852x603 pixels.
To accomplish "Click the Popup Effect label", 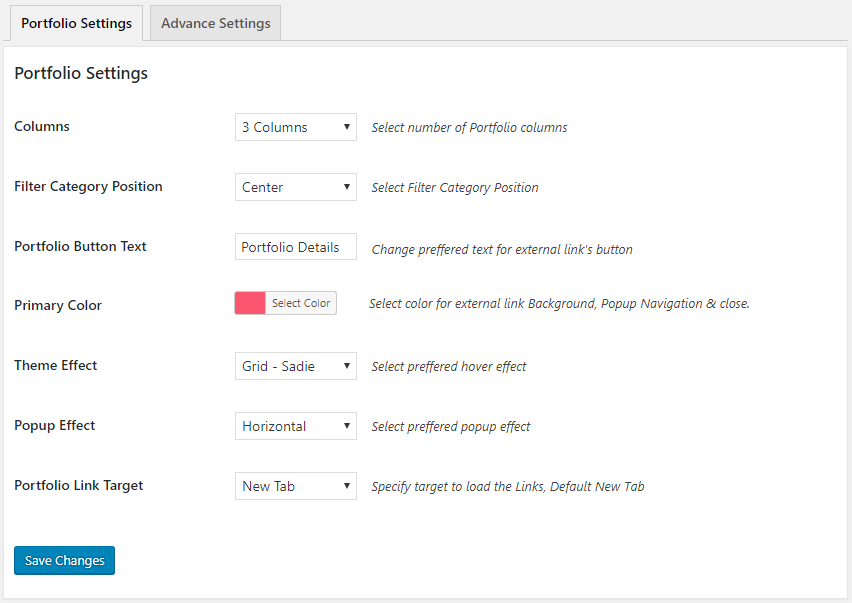I will coord(55,425).
